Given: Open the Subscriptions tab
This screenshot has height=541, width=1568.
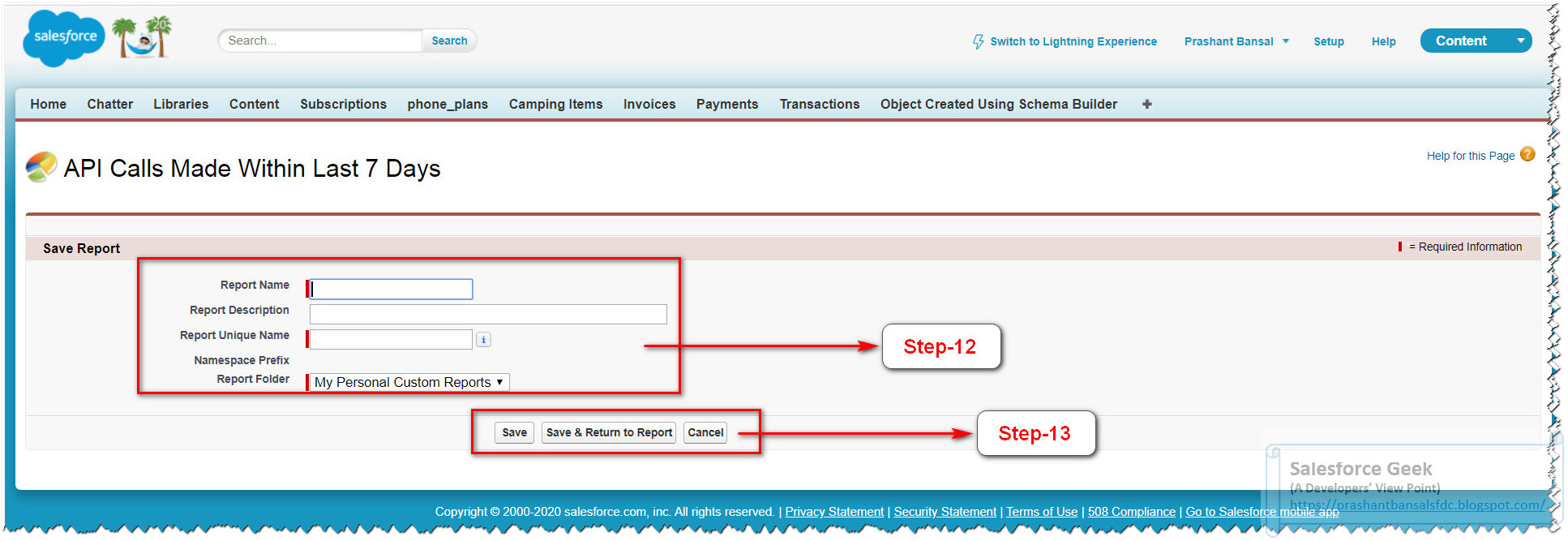Looking at the screenshot, I should [343, 104].
